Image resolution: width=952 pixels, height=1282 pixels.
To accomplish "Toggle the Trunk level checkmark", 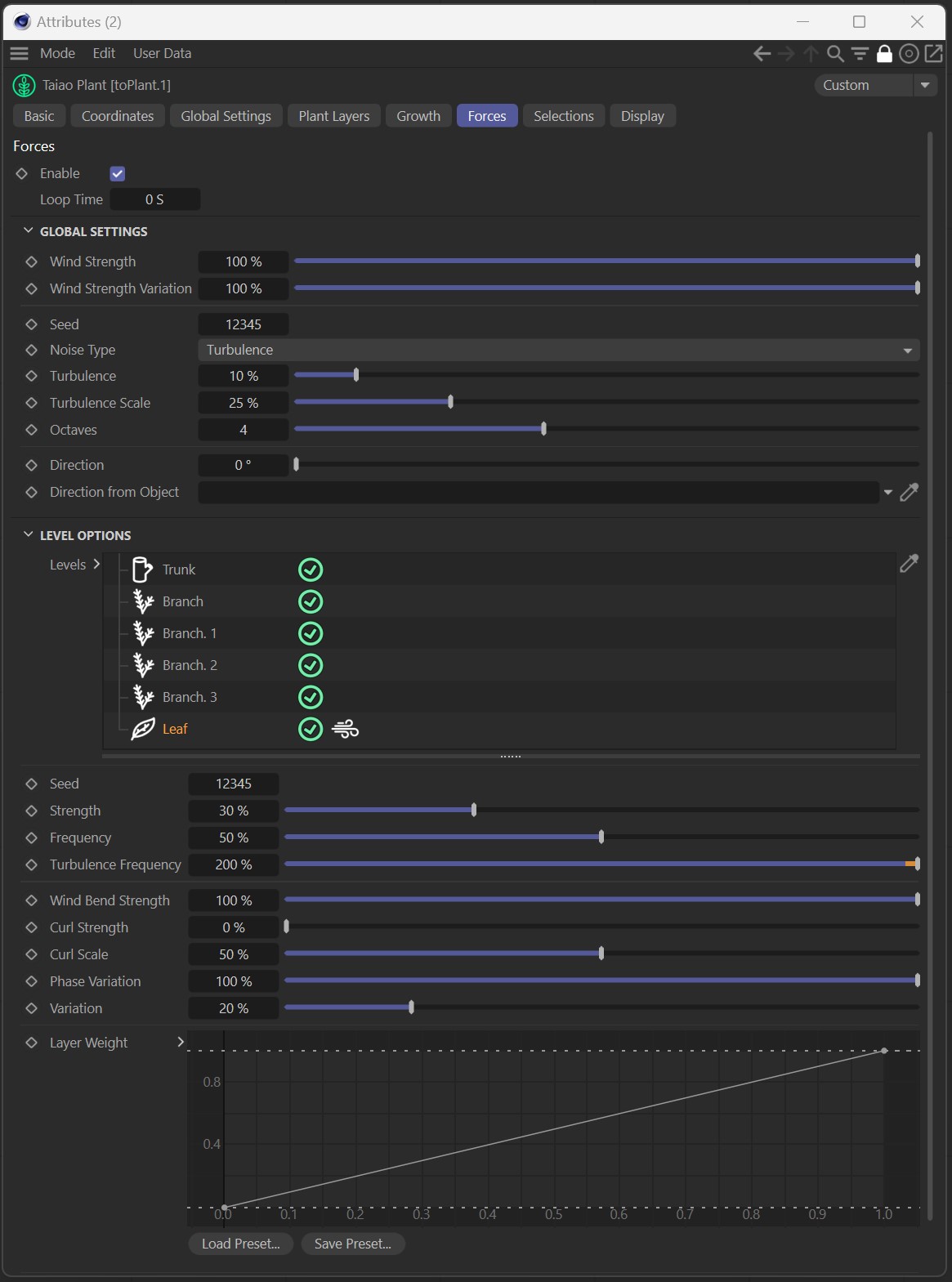I will click(x=311, y=570).
